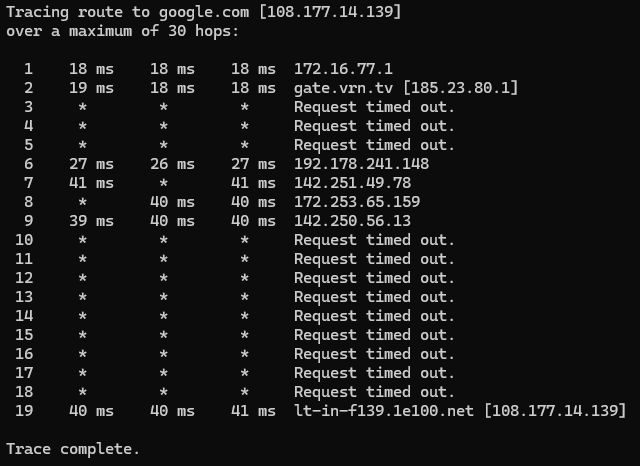Click the IP address 172.16.77.1
The height and width of the screenshot is (466, 640).
pyautogui.click(x=343, y=69)
